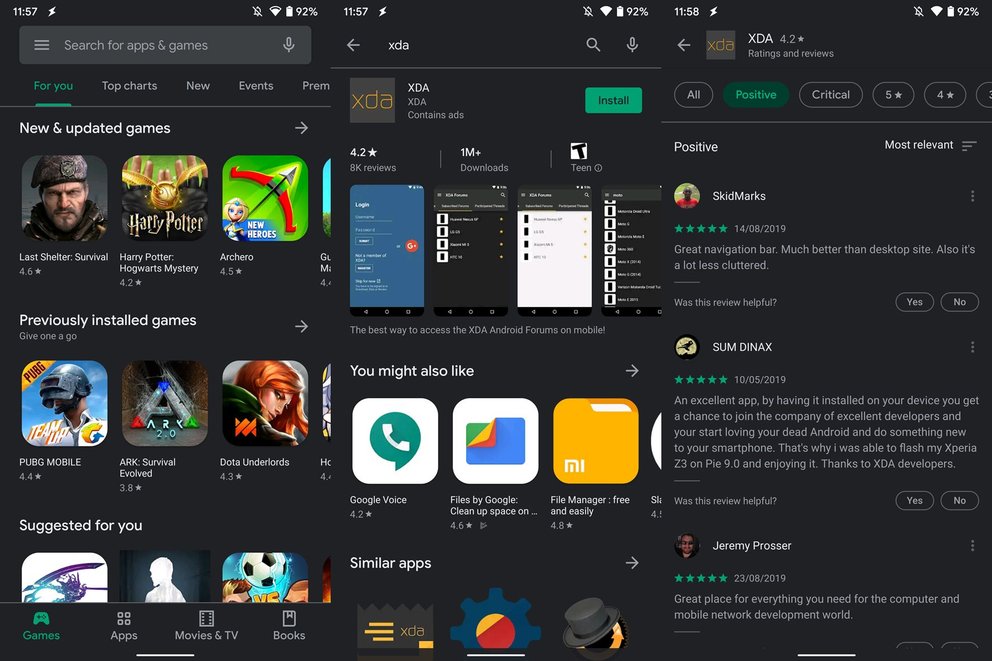Open the XDA login screenshot thumbnail
992x661 pixels.
pyautogui.click(x=387, y=250)
